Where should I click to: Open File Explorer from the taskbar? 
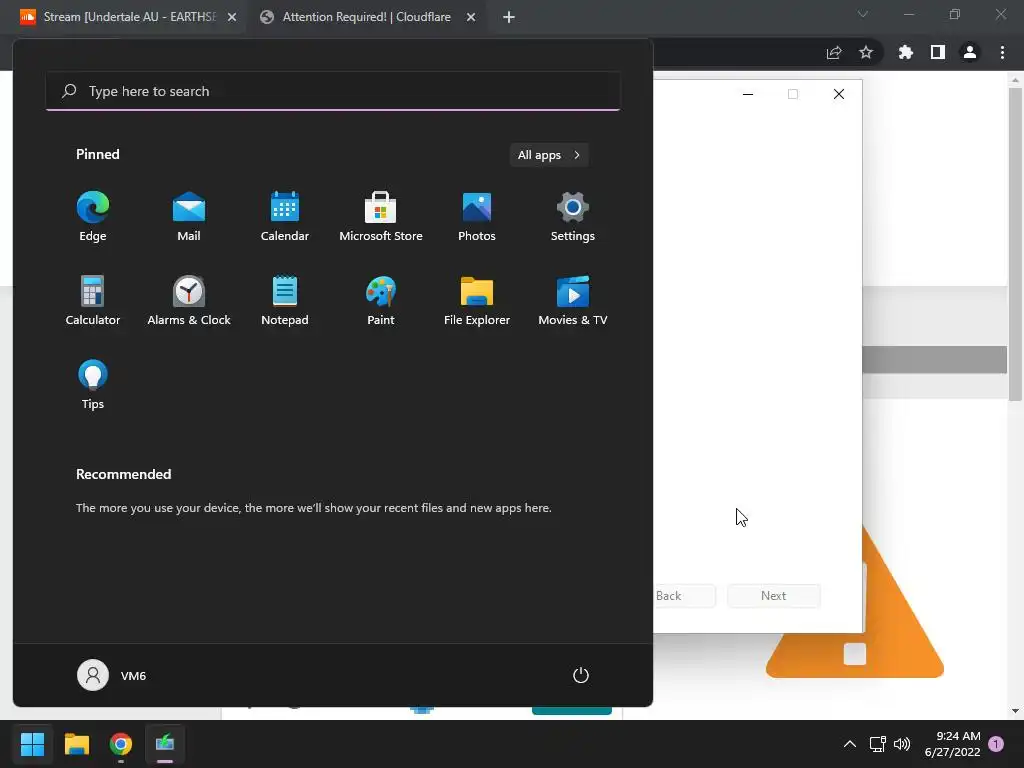(76, 744)
